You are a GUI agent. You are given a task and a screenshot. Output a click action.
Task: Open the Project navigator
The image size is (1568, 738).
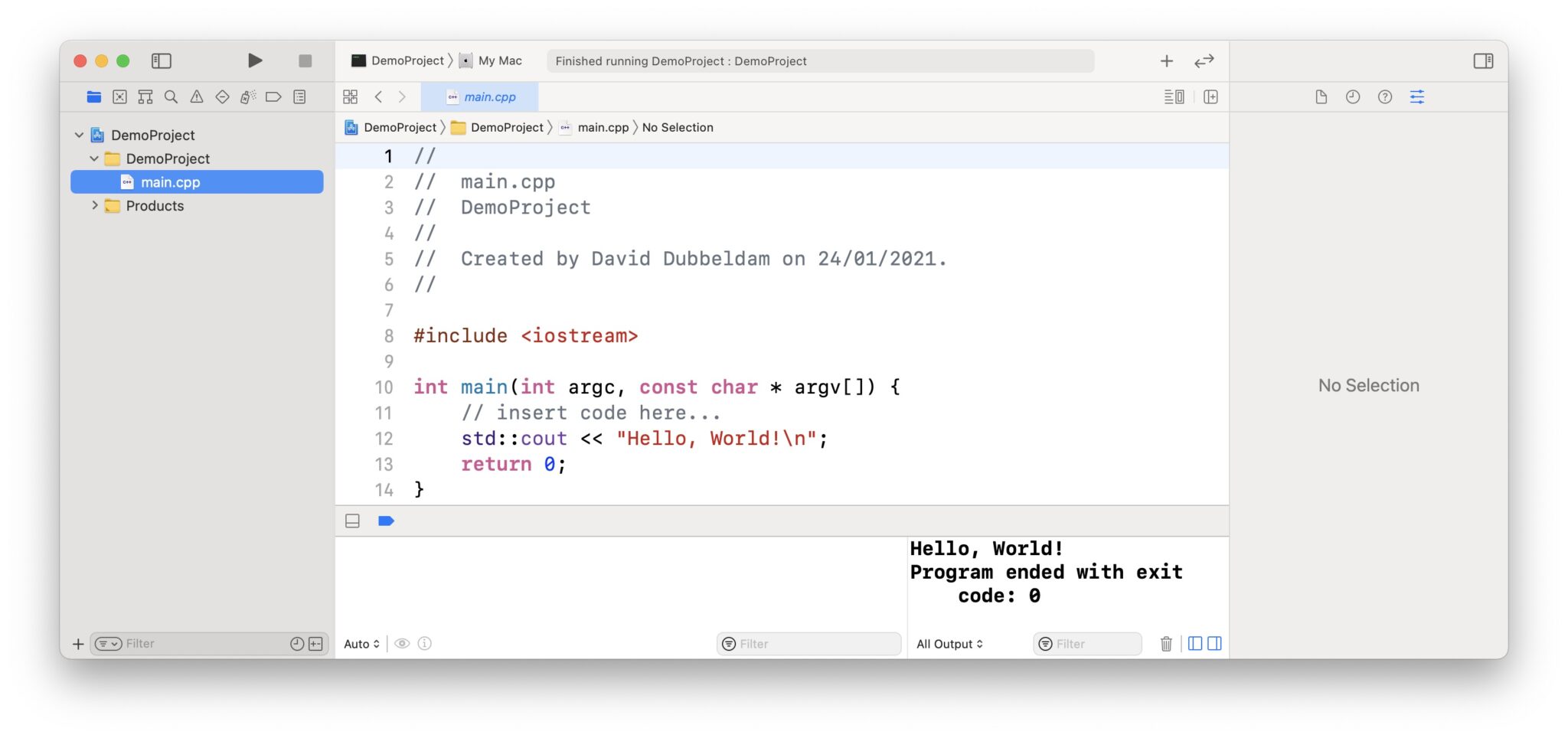coord(93,96)
